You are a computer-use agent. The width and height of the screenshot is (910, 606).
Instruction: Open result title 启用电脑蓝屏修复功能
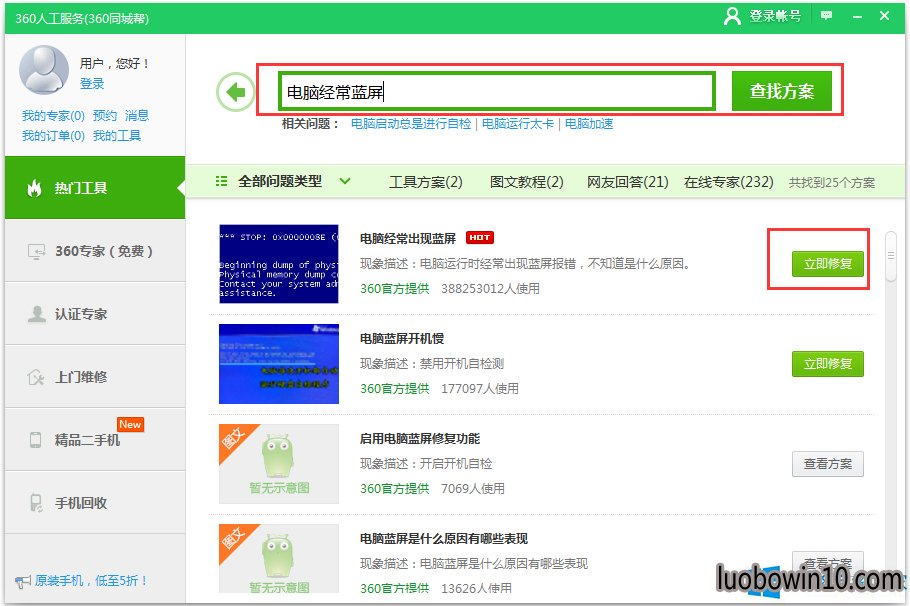420,438
